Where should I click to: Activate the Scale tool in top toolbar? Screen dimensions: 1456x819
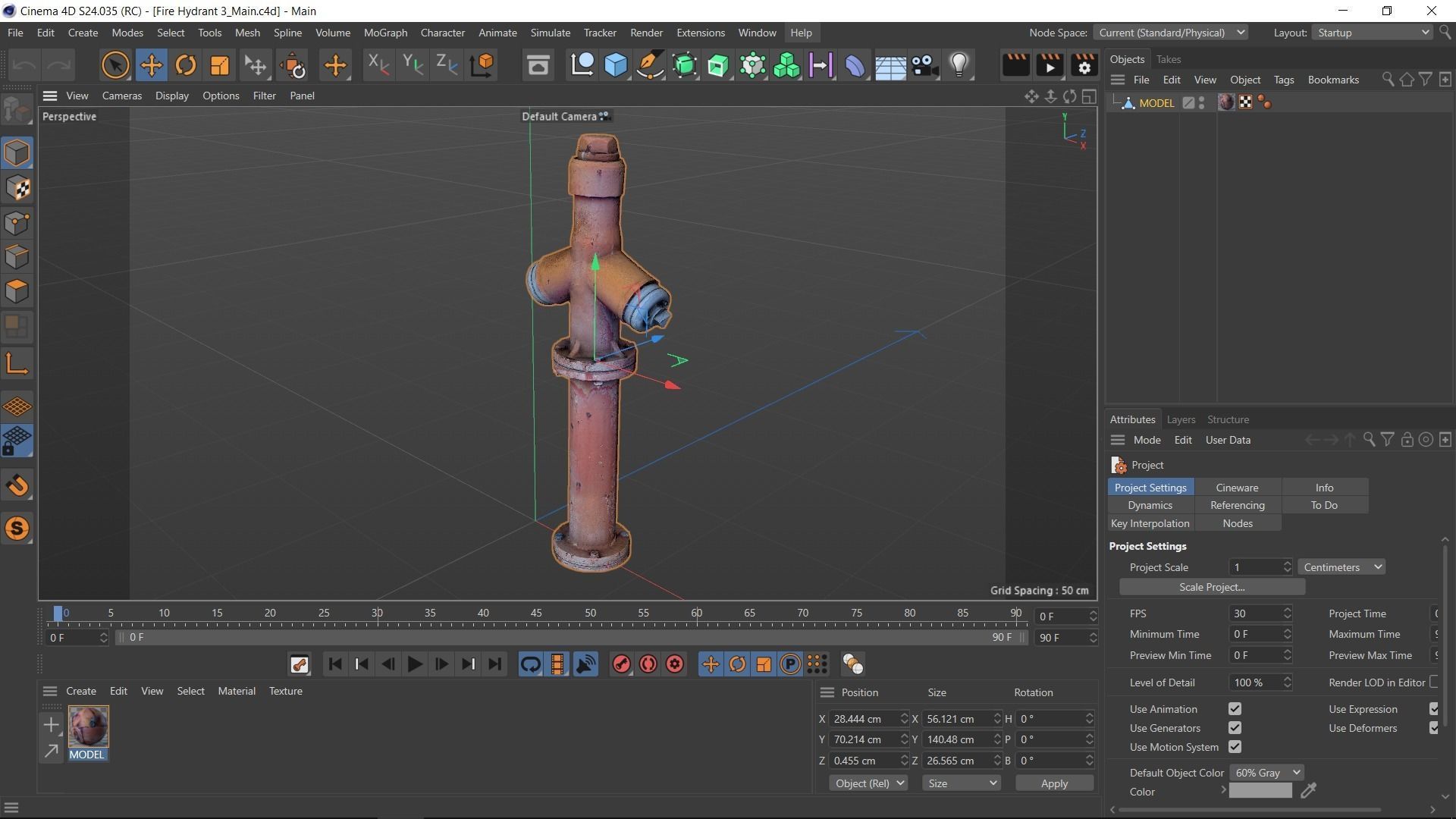(x=219, y=65)
